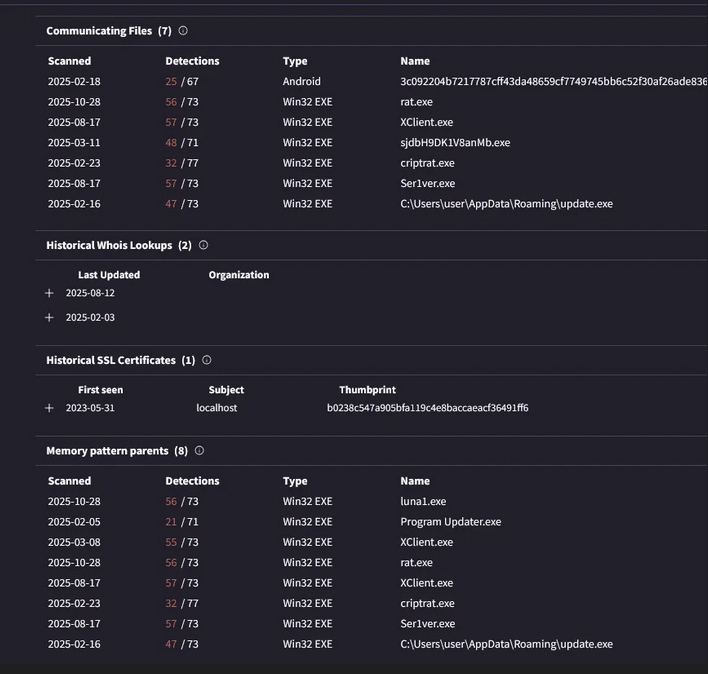Click the 21 / 71 detections value
This screenshot has width=708, height=674.
pos(182,522)
